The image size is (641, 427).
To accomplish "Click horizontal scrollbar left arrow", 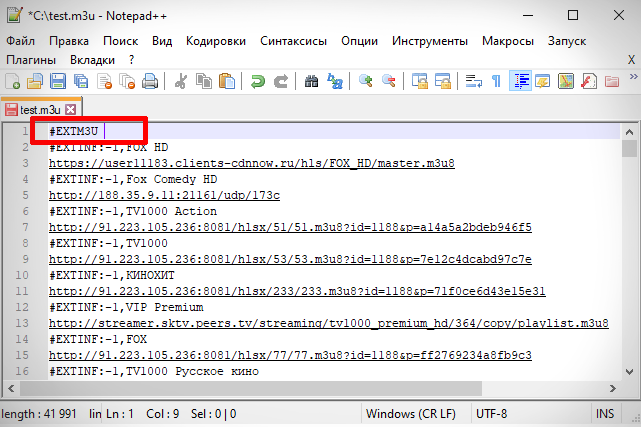I will coord(11,388).
